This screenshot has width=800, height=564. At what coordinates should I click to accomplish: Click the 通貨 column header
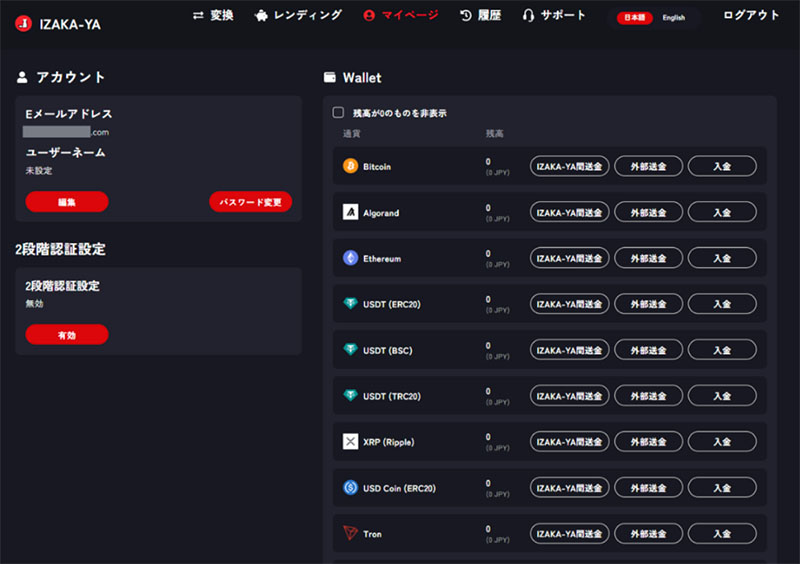coord(352,133)
